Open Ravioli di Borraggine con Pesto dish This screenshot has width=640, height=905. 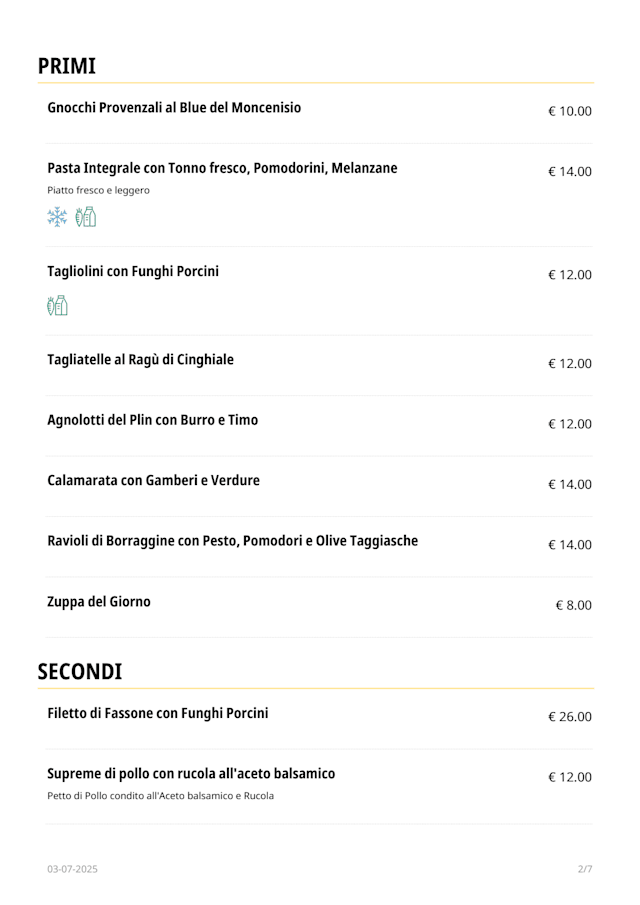click(232, 541)
